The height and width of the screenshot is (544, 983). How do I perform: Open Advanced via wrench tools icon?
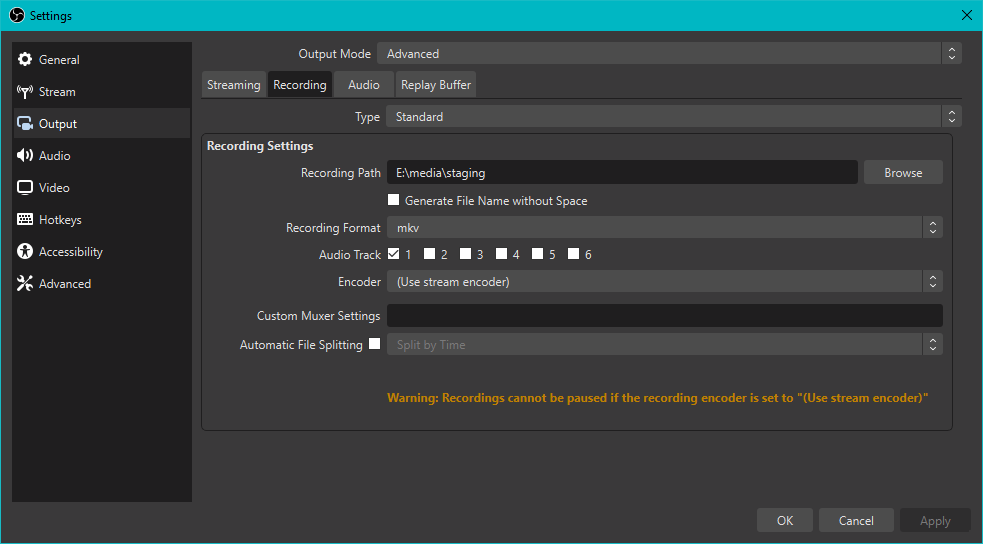[x=25, y=284]
